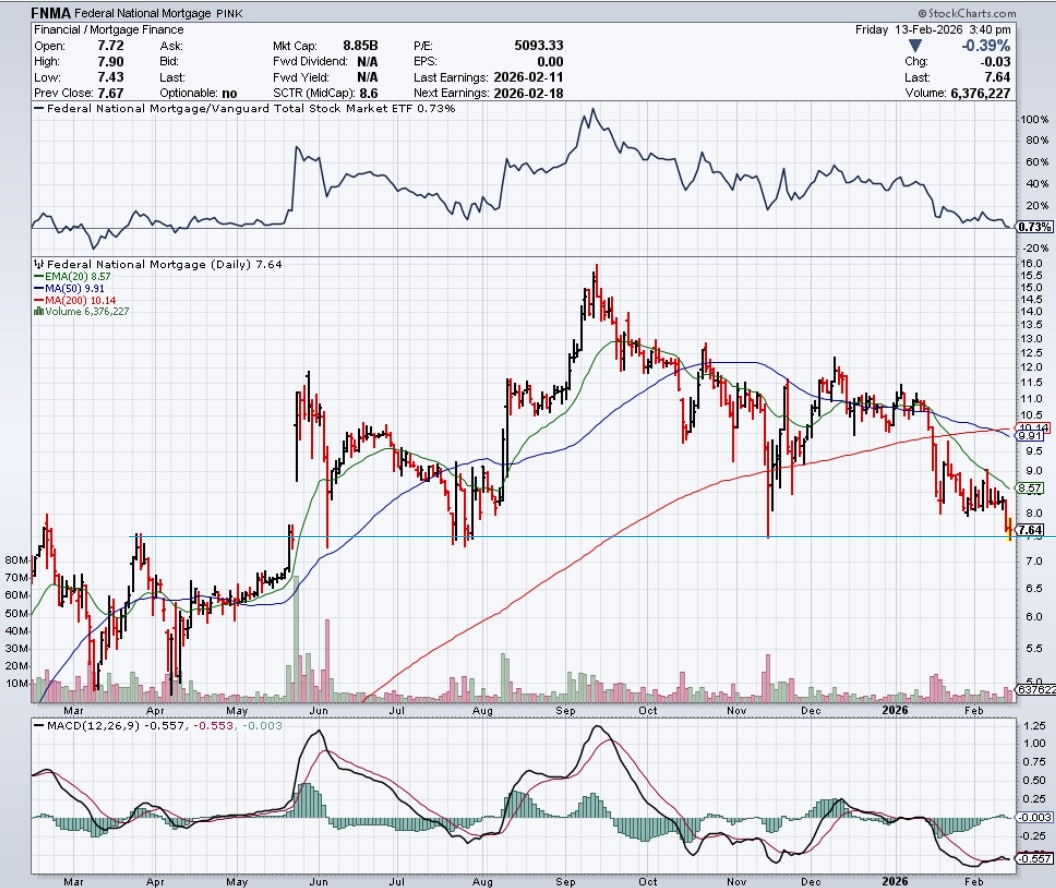Image resolution: width=1056 pixels, height=888 pixels.
Task: Select the green EMA(20) legend line marker
Action: coord(39,277)
